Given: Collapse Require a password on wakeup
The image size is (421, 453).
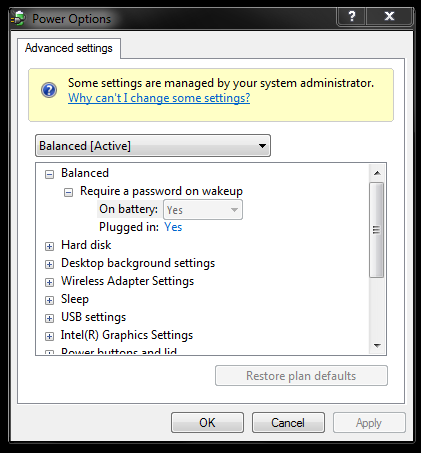Looking at the screenshot, I should tap(68, 192).
